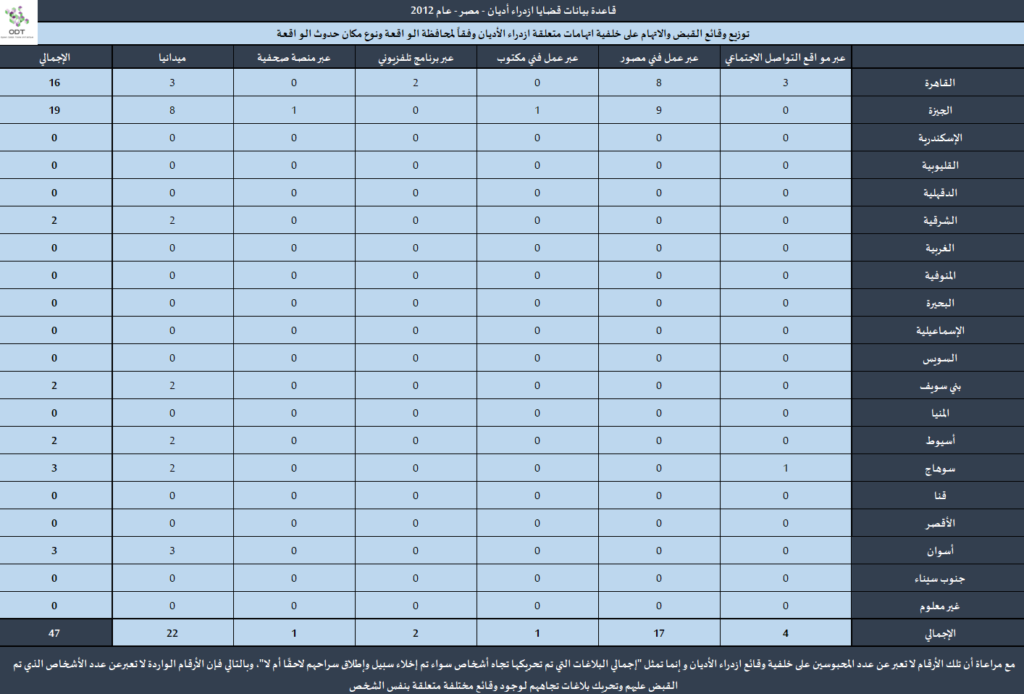
Task: Select the 'أسيوط' row label
Action: pos(940,440)
